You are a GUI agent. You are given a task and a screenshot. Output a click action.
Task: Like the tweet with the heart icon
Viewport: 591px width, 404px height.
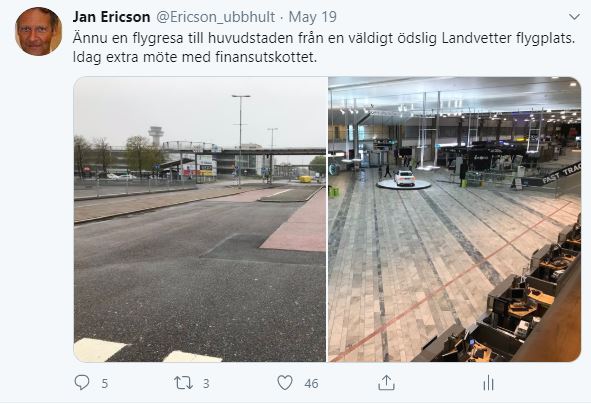point(285,383)
